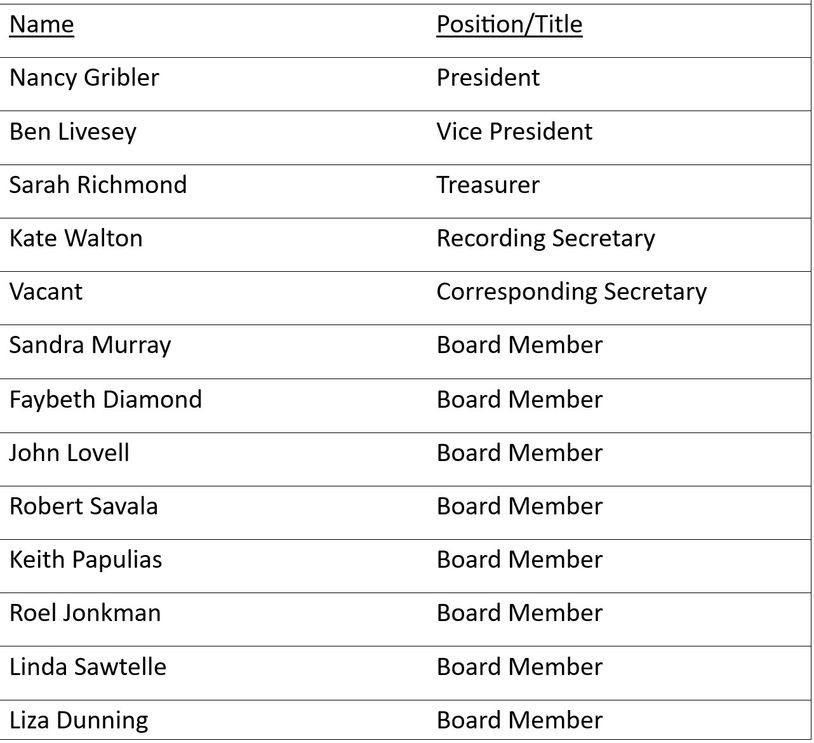Click the John Lovell name cell
This screenshot has height=743, width=814.
[x=69, y=452]
